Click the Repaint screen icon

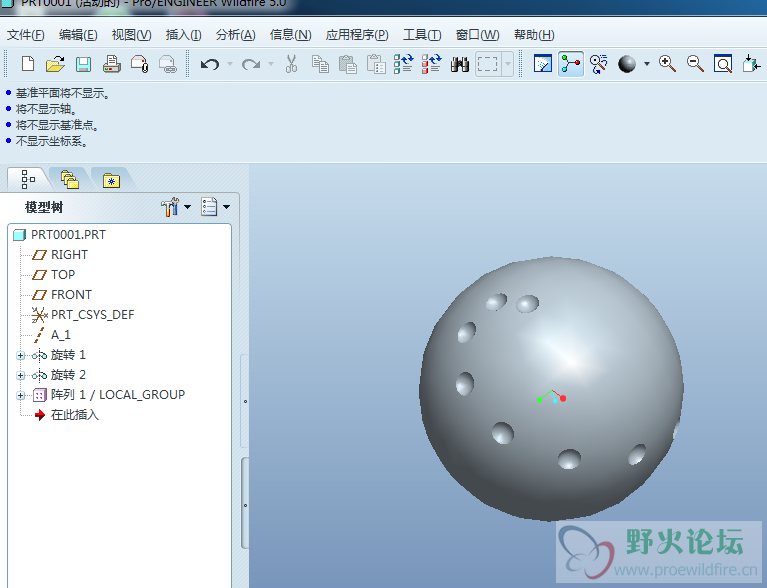pos(543,64)
